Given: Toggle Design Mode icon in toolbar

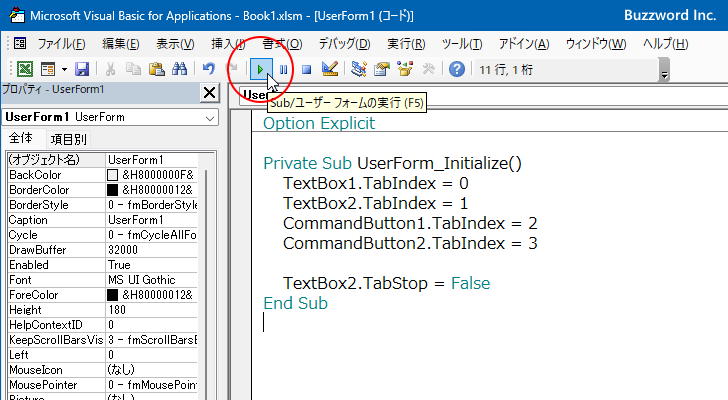Looking at the screenshot, I should click(331, 69).
